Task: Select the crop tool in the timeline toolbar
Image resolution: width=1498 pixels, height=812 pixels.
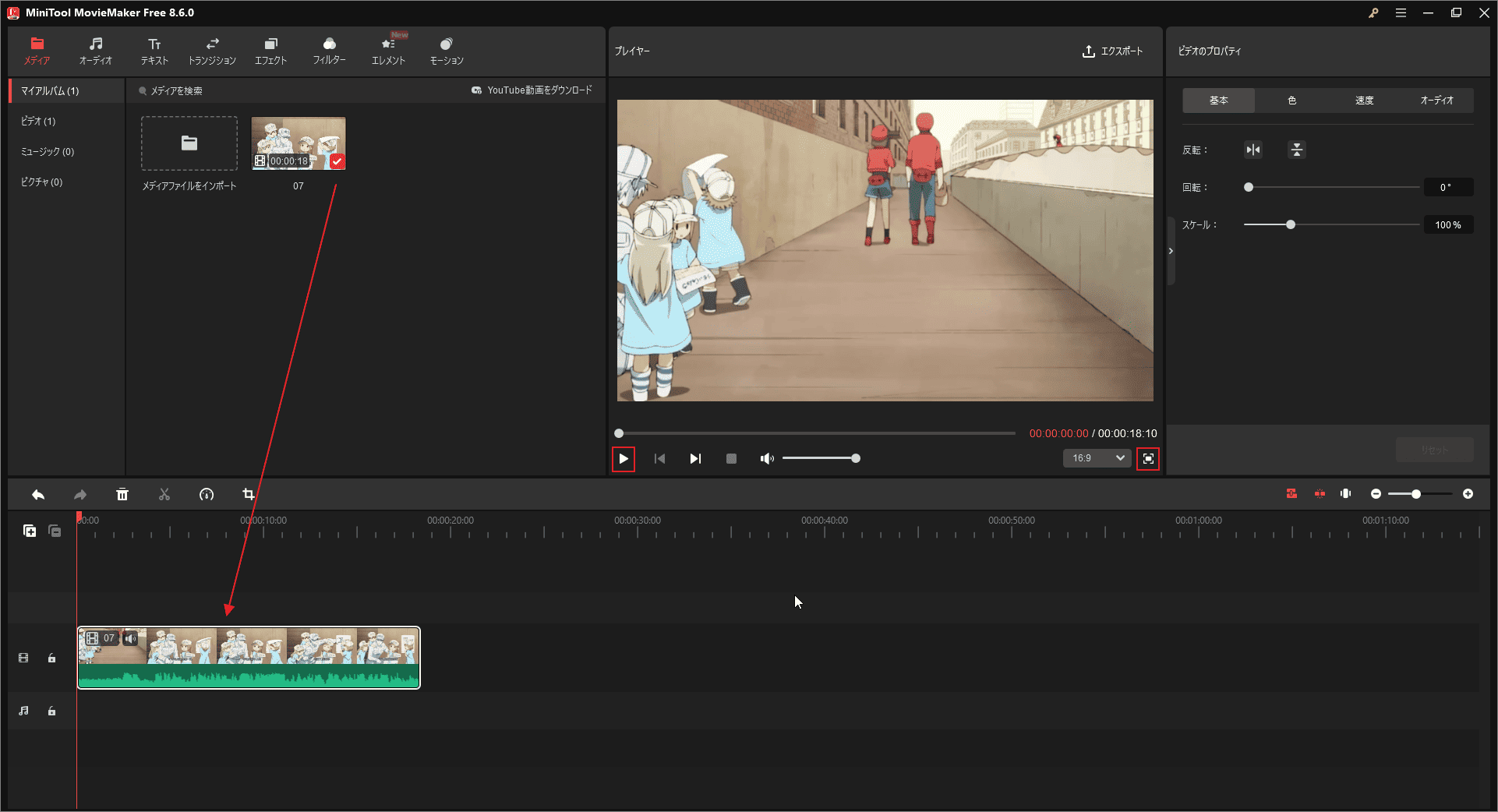Action: pyautogui.click(x=248, y=494)
